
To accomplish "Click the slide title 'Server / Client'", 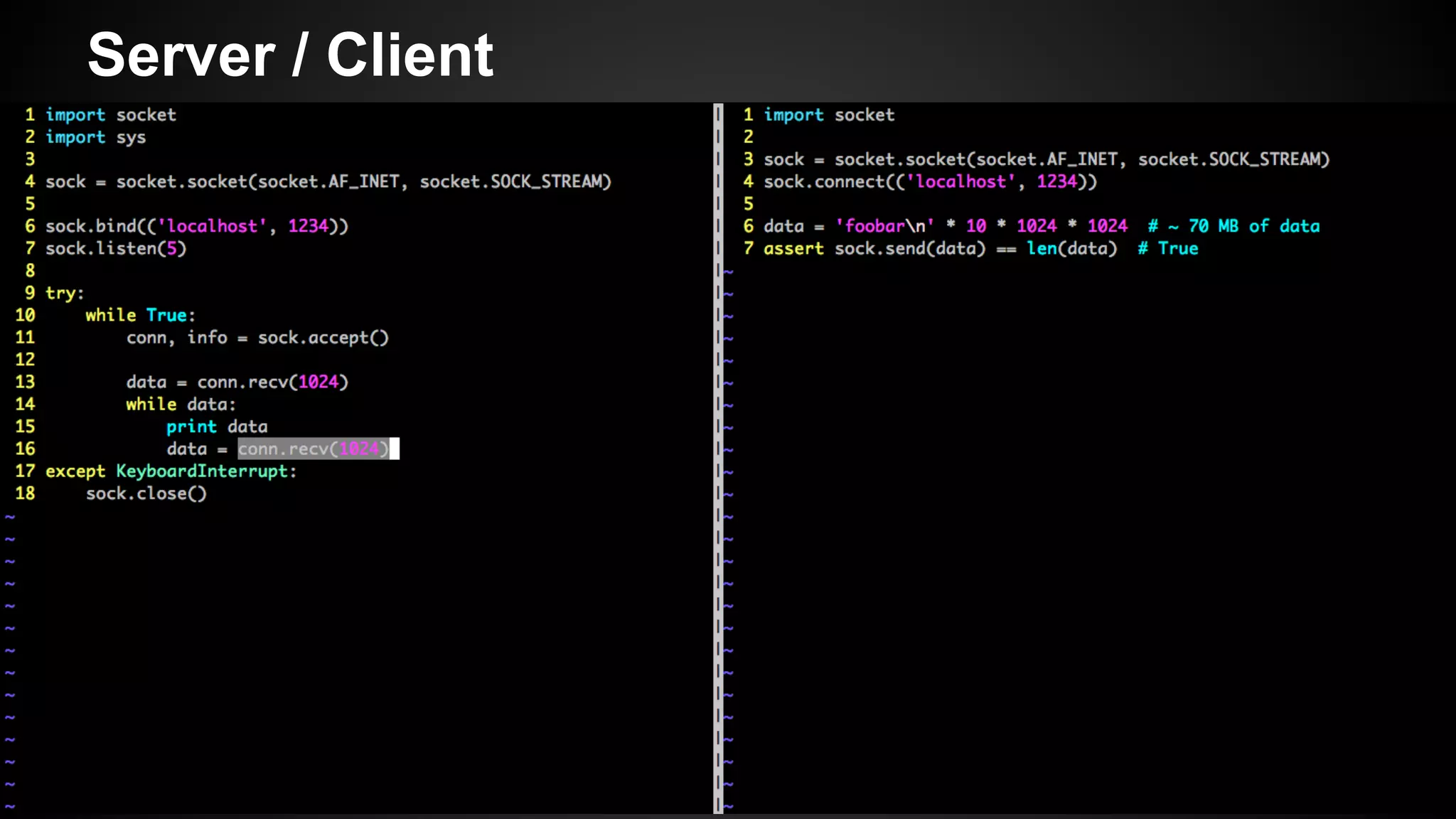I will click(290, 55).
